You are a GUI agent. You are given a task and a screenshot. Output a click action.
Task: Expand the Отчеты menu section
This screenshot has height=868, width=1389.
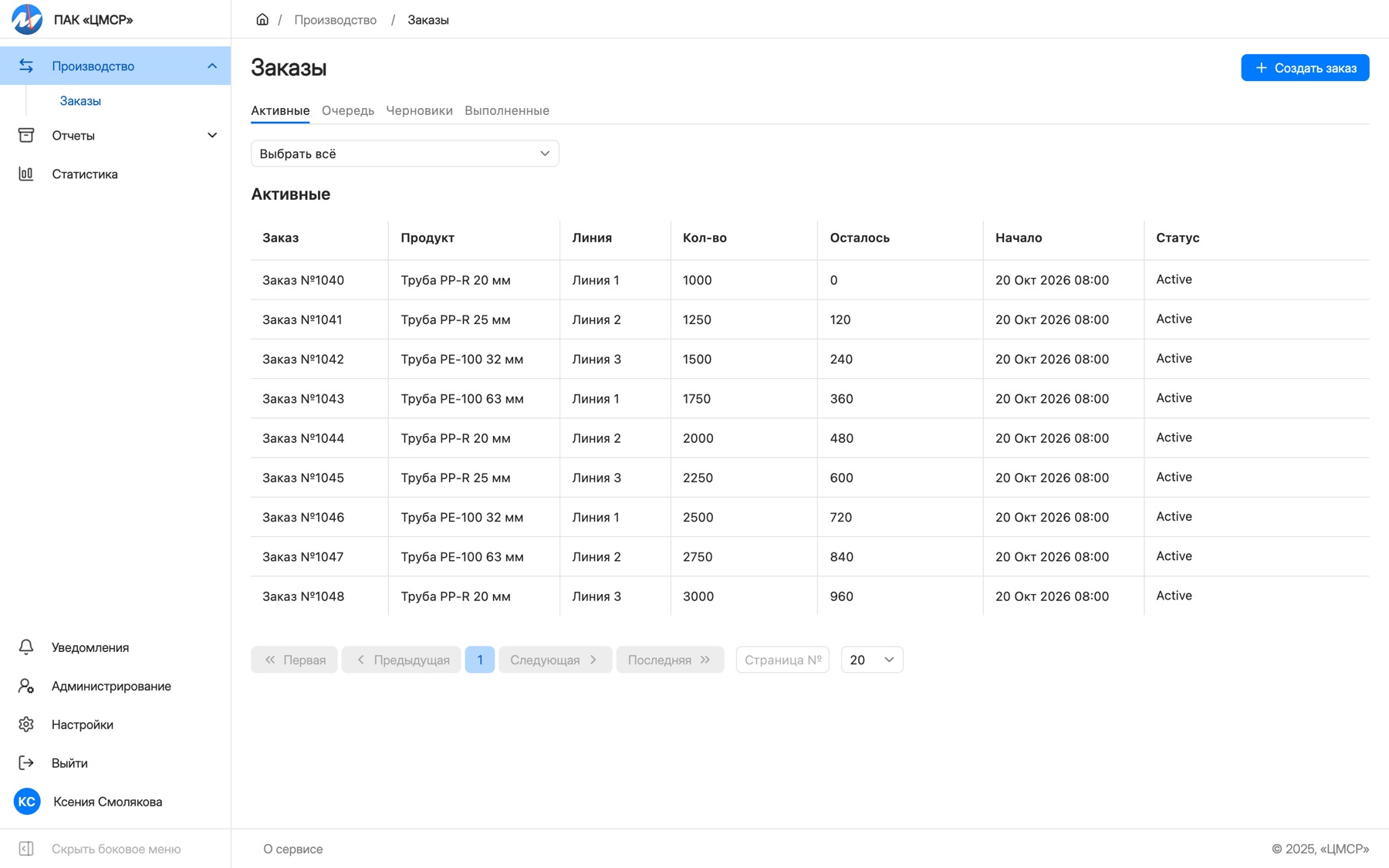[212, 135]
